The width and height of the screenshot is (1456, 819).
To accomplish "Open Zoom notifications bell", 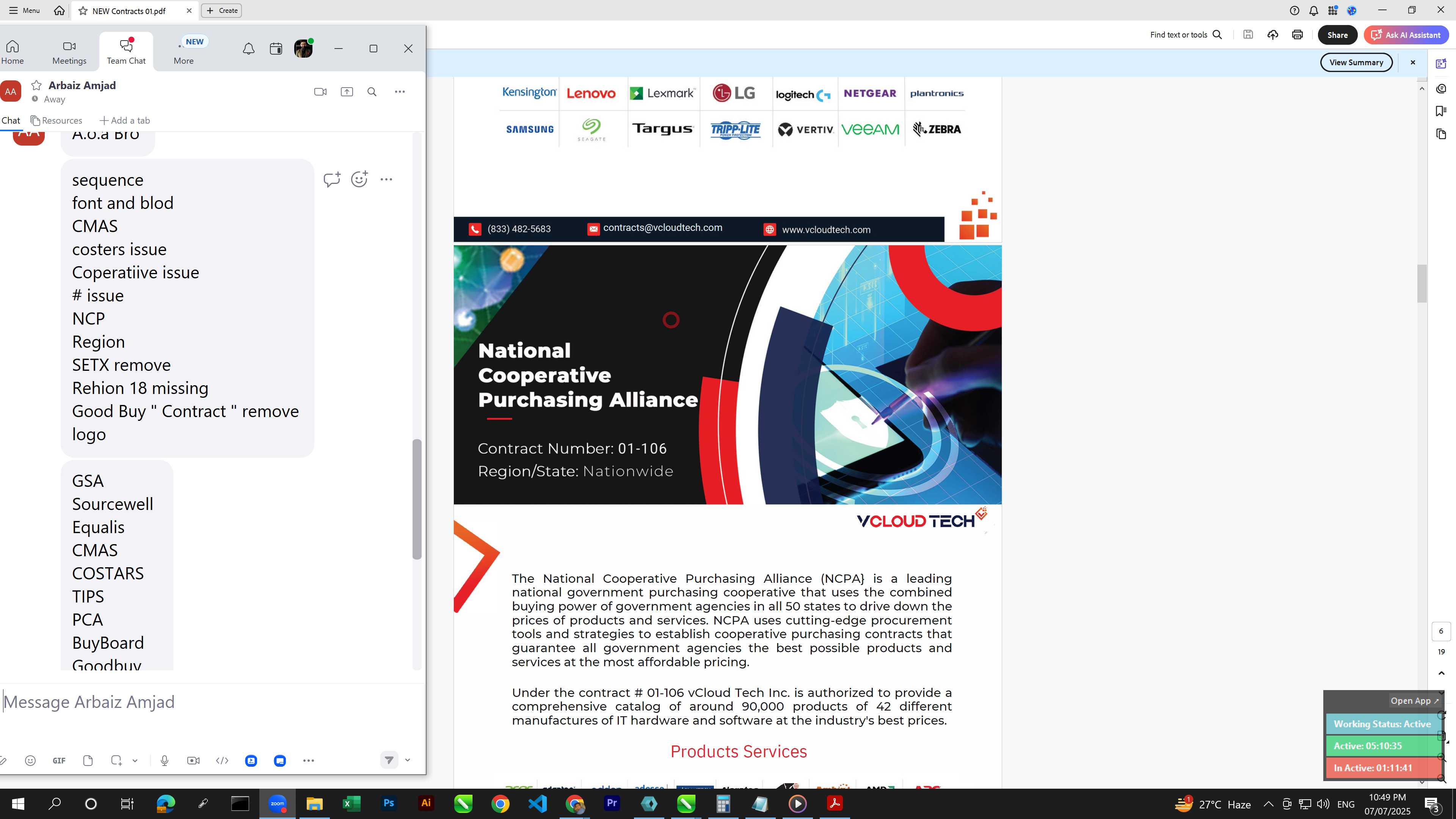I will coord(249,49).
